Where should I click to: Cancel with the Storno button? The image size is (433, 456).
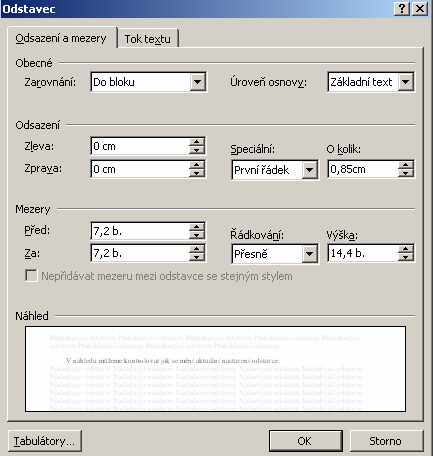coord(386,441)
